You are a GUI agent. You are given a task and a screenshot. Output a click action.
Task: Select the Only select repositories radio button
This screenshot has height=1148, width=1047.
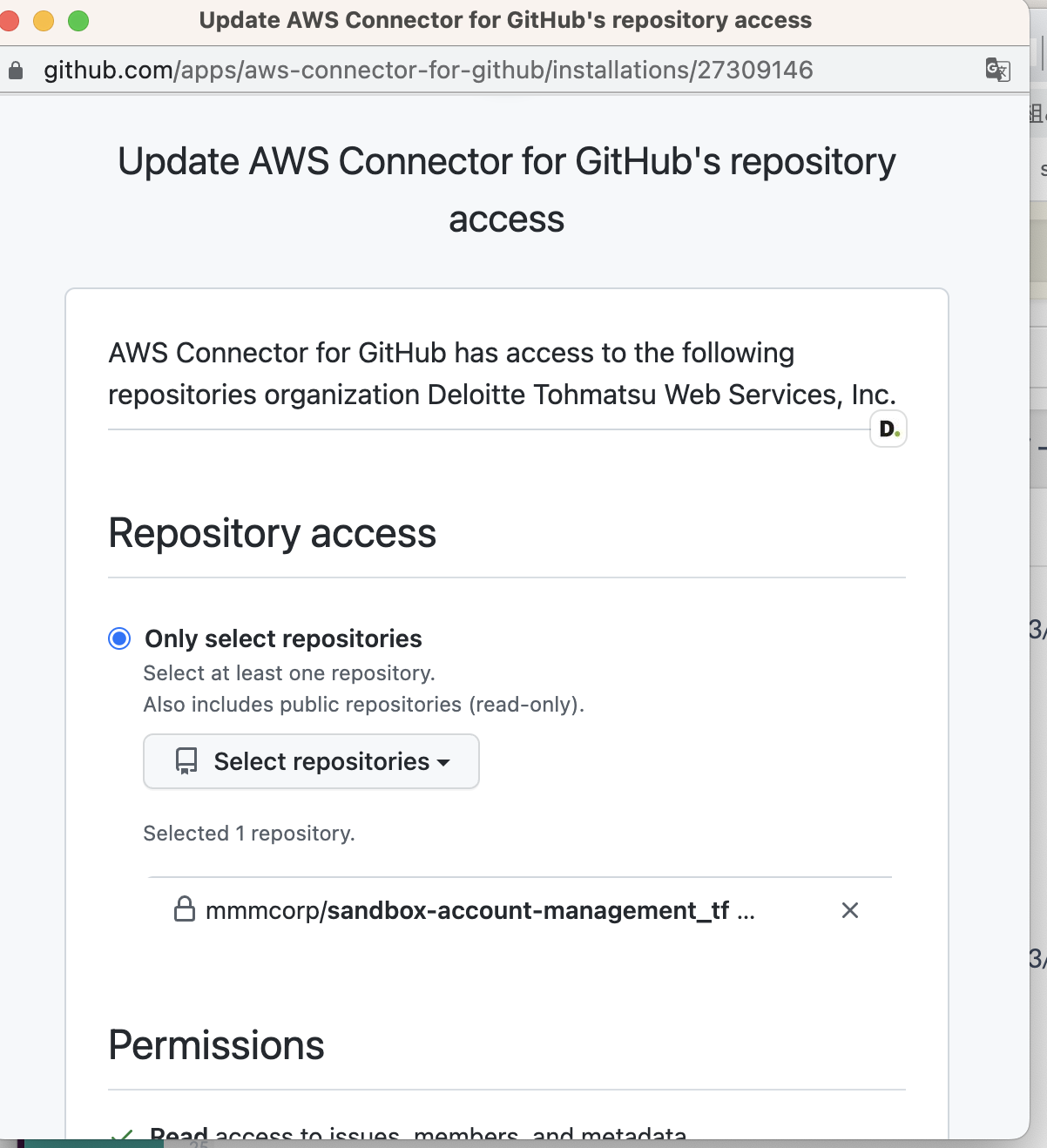[119, 638]
